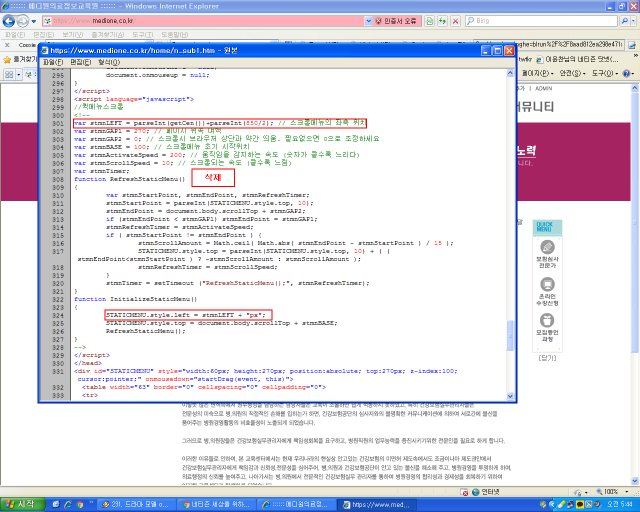Click the medione.co.kr address bar
This screenshot has height=512, width=640.
tap(203, 21)
